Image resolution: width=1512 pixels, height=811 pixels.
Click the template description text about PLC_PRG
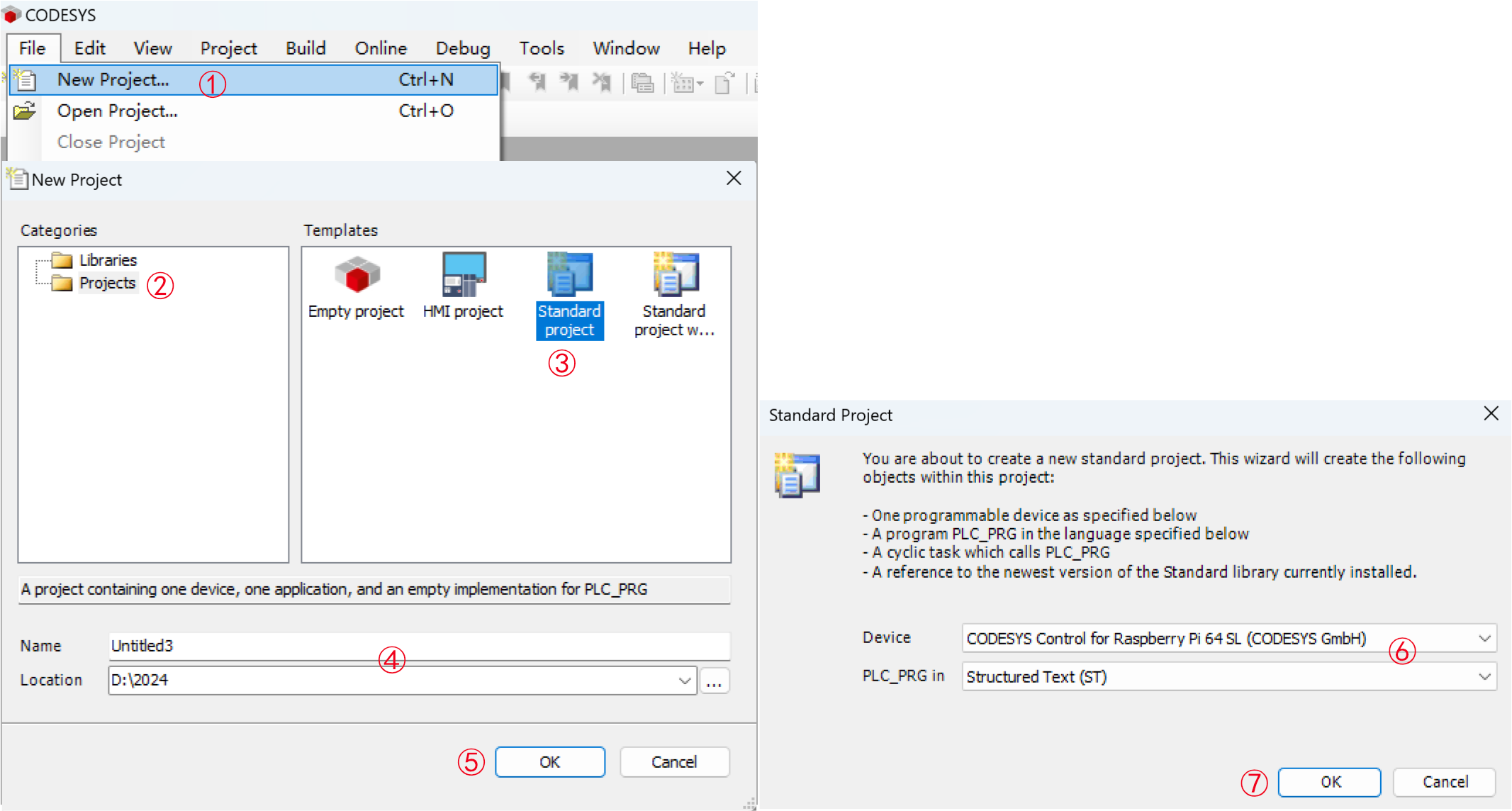[334, 589]
